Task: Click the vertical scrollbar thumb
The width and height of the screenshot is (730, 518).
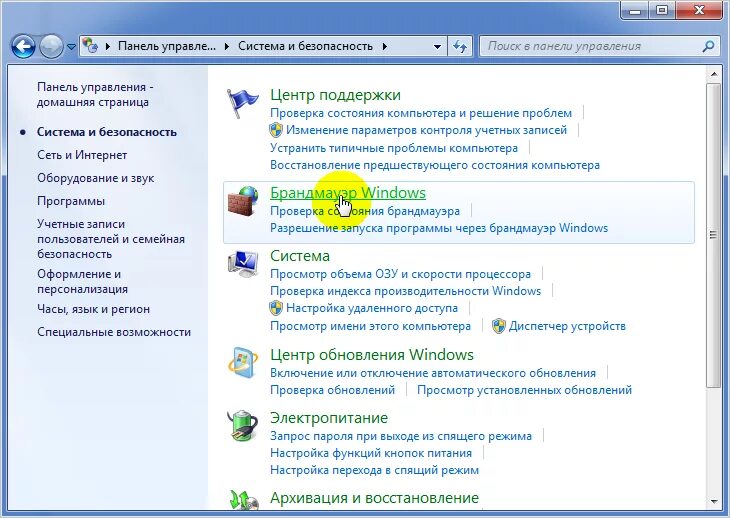Action: click(713, 235)
